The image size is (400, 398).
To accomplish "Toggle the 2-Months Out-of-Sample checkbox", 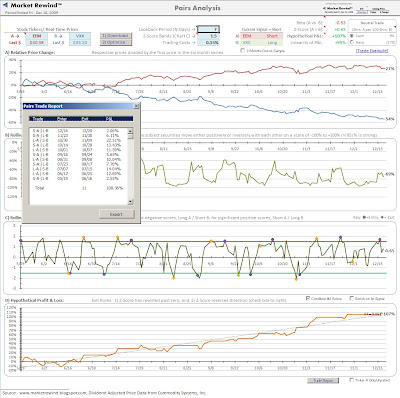I will (x=243, y=51).
